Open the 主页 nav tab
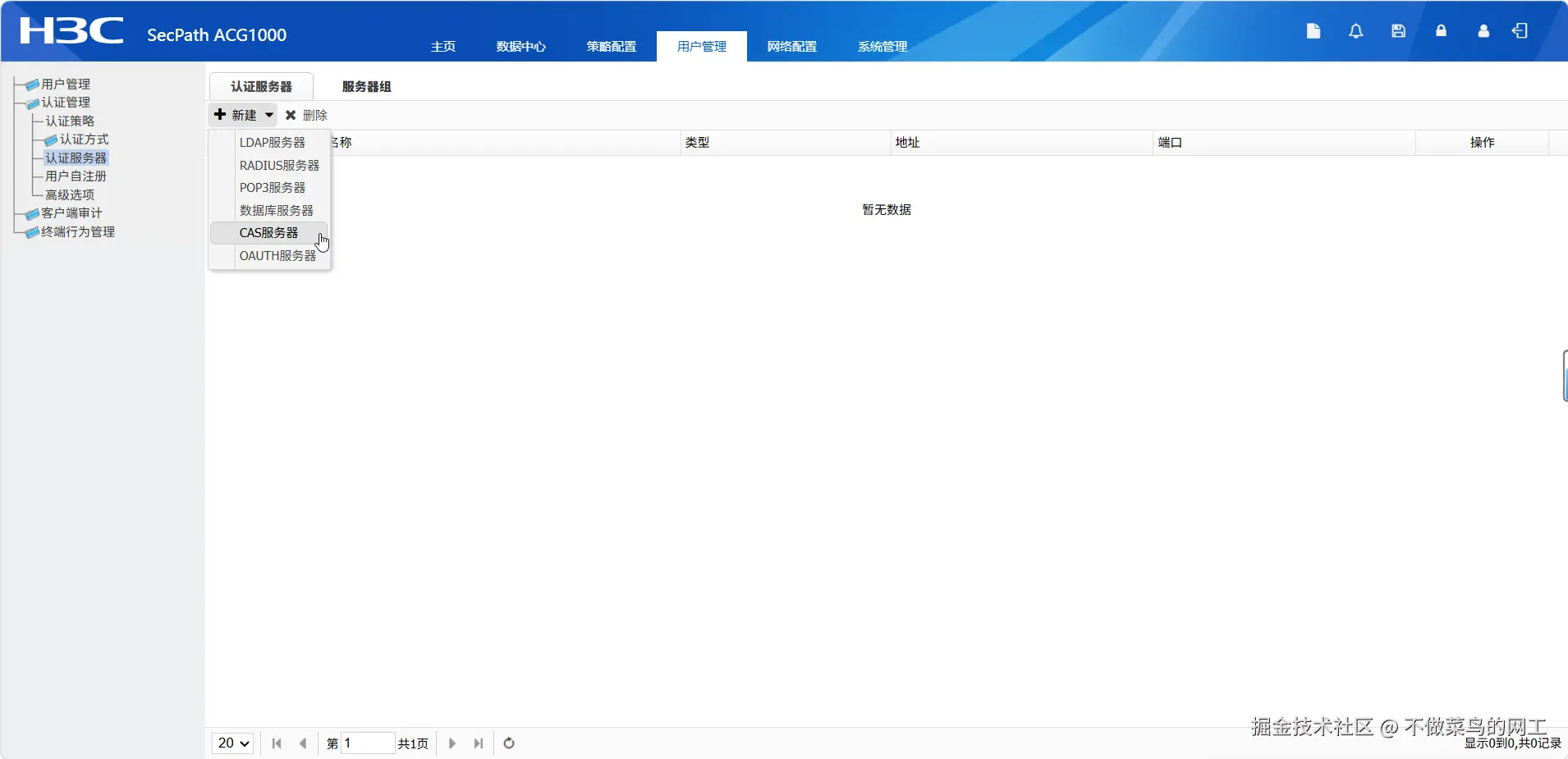Viewport: 1568px width, 759px height. coord(443,47)
